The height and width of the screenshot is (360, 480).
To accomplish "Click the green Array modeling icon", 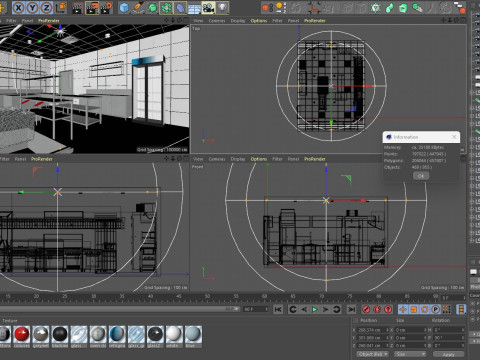I will click(x=166, y=8).
